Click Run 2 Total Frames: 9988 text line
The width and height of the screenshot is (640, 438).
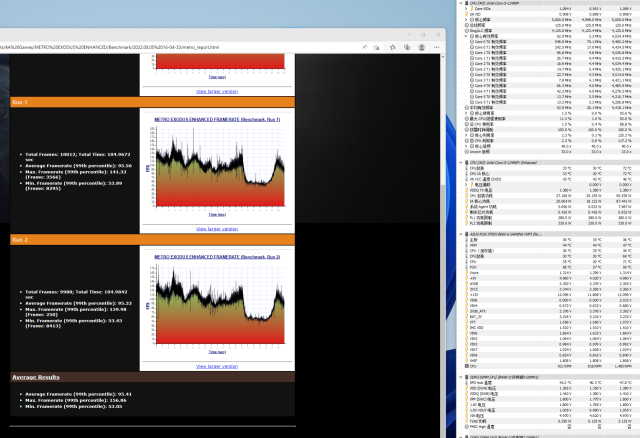point(76,294)
